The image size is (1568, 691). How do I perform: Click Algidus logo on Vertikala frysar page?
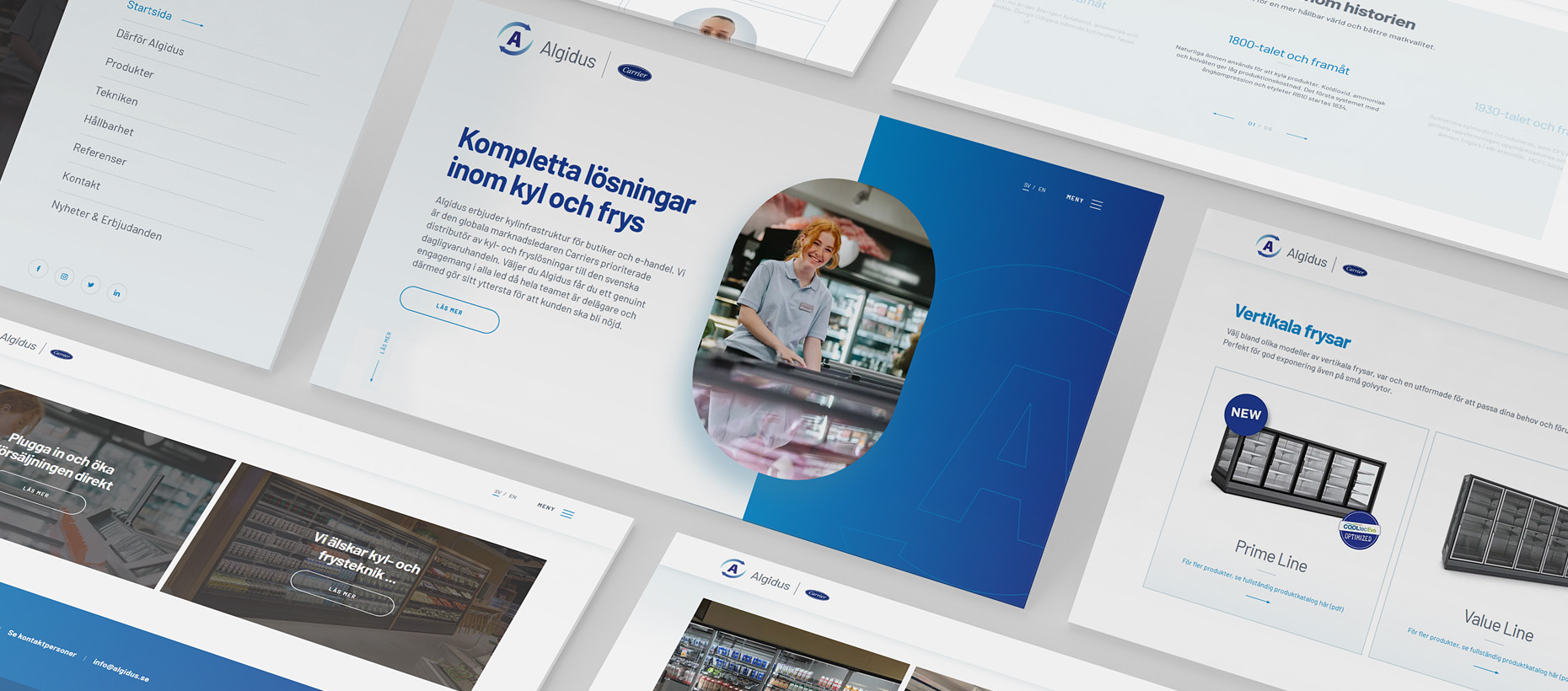click(1291, 251)
